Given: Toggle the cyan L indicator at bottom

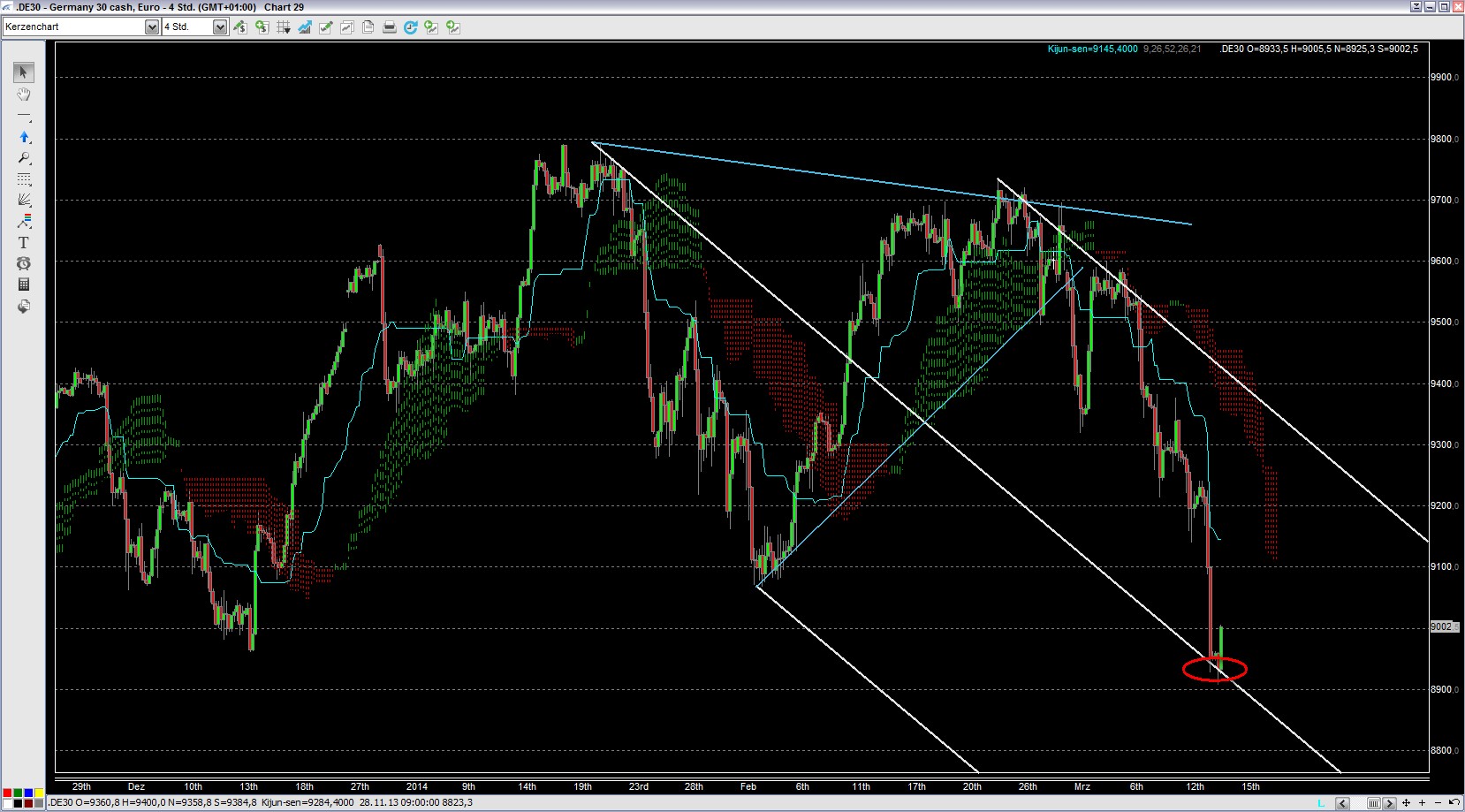Looking at the screenshot, I should point(1321,803).
